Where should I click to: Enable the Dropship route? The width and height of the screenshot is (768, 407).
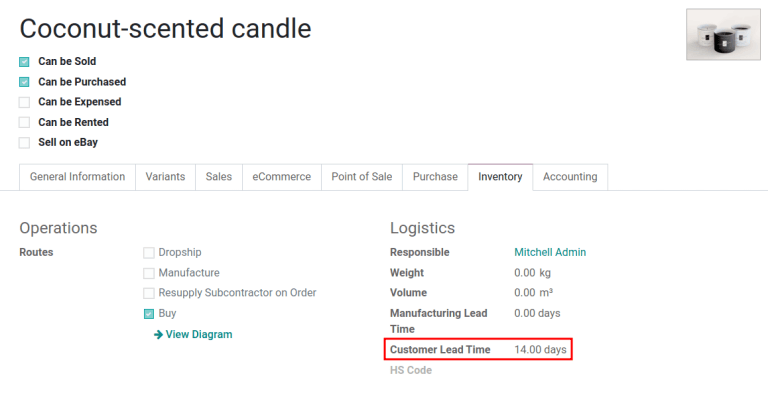(149, 253)
